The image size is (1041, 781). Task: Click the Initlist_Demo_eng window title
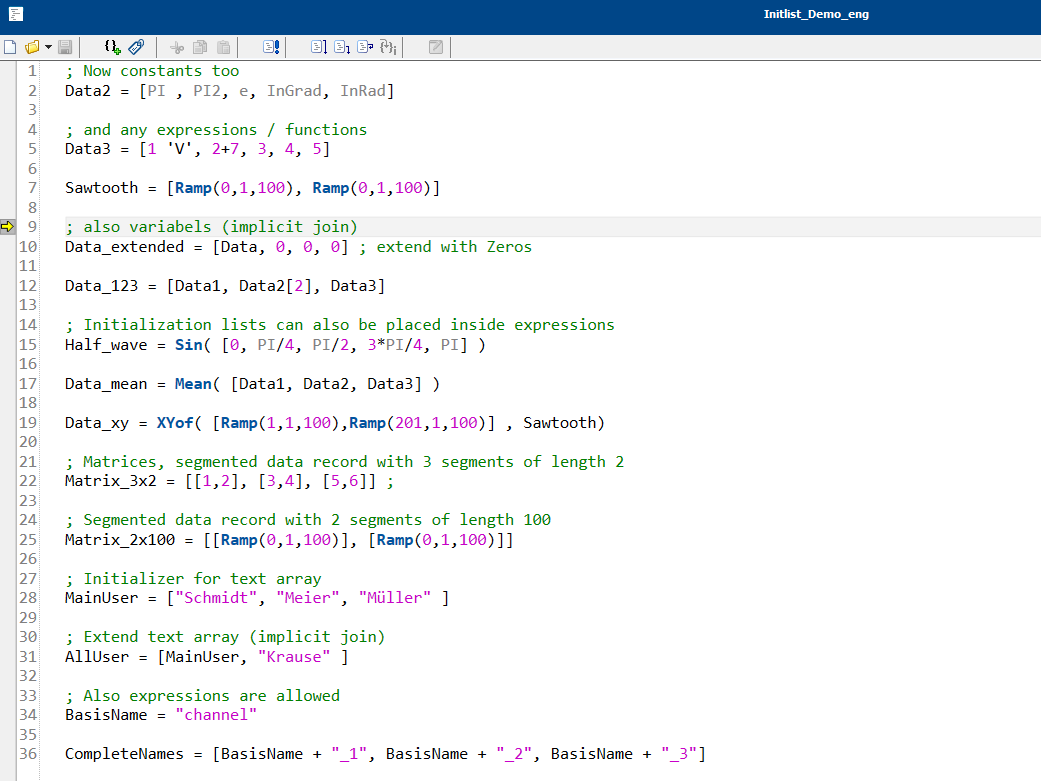[816, 14]
